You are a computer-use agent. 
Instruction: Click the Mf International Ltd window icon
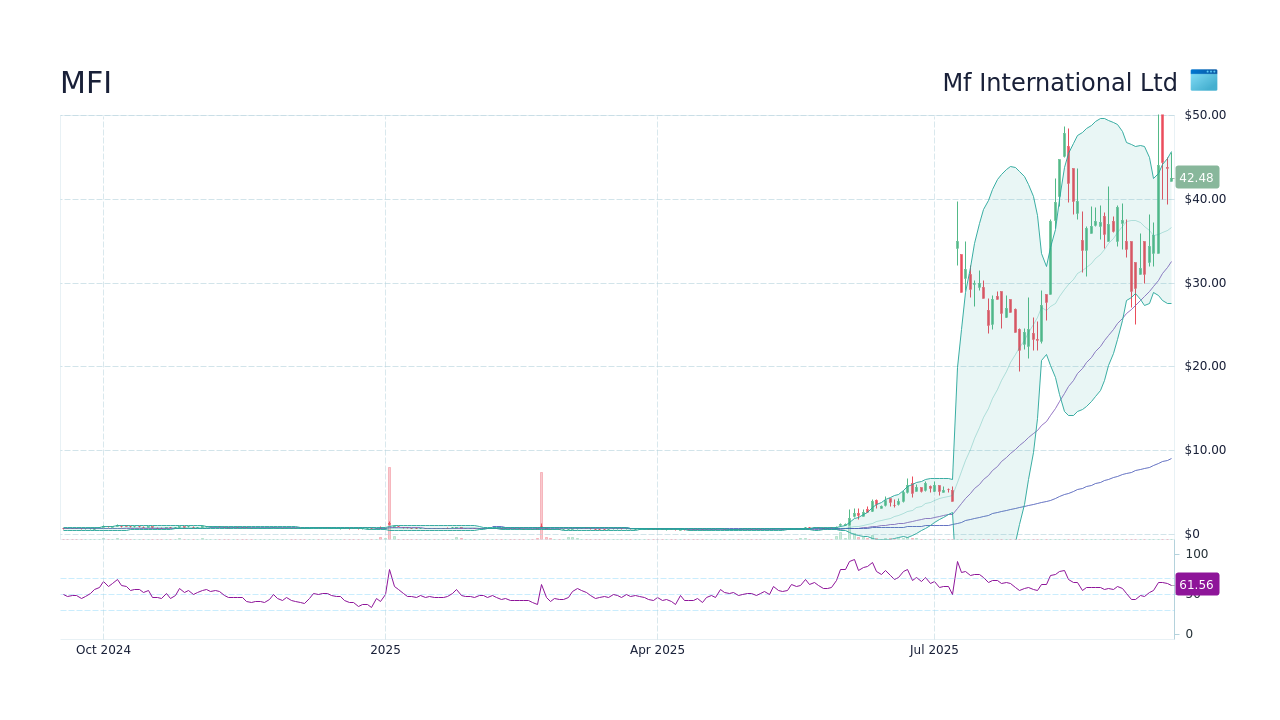[x=1203, y=81]
